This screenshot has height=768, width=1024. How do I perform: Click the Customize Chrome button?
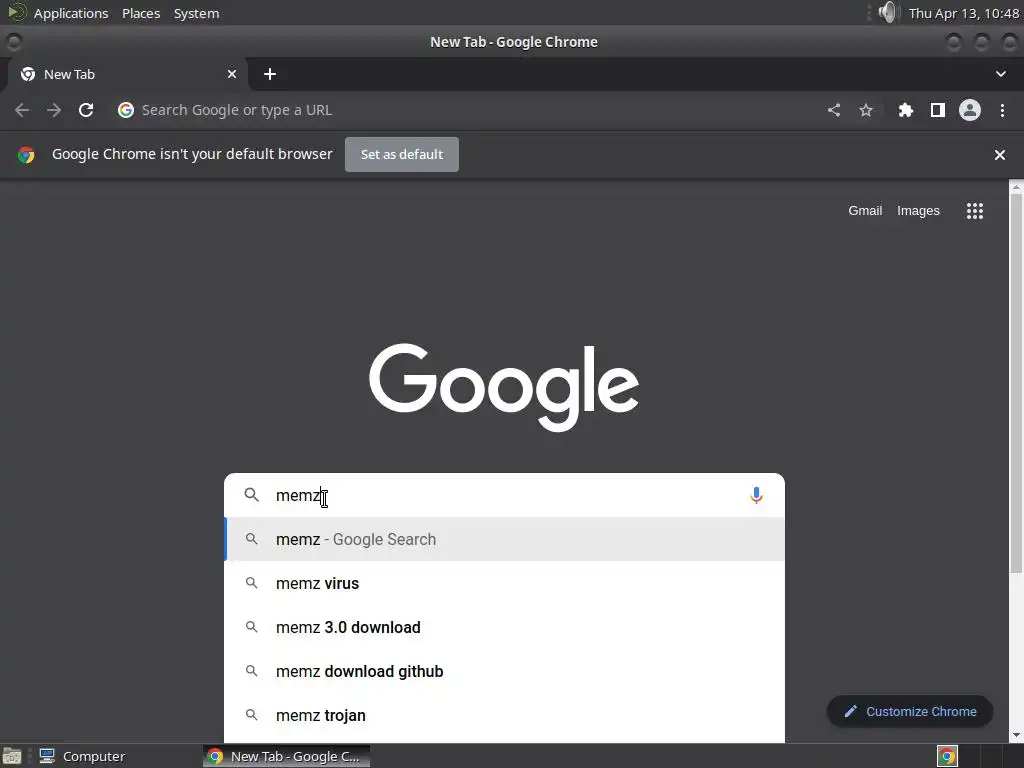[910, 712]
